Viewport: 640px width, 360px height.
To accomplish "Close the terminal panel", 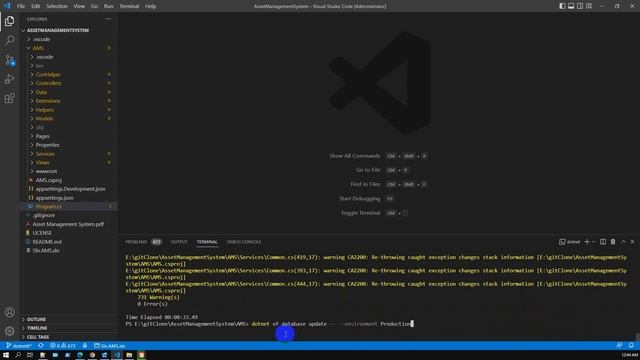I will pyautogui.click(x=633, y=242).
